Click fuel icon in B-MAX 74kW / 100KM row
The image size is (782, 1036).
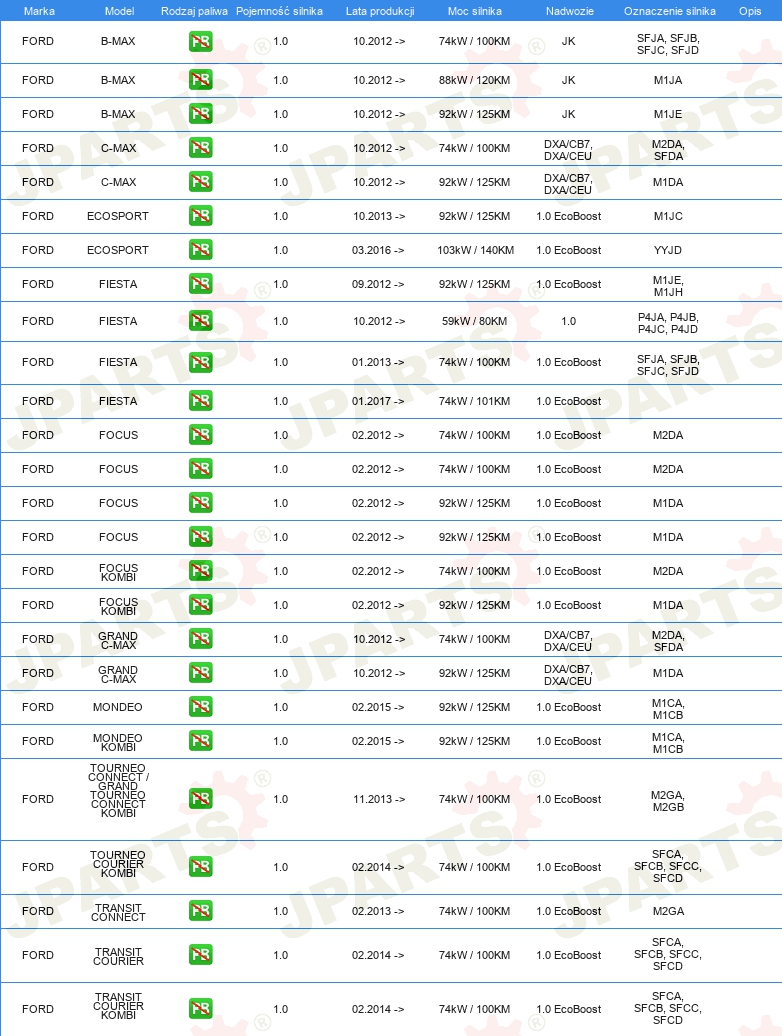coord(201,42)
